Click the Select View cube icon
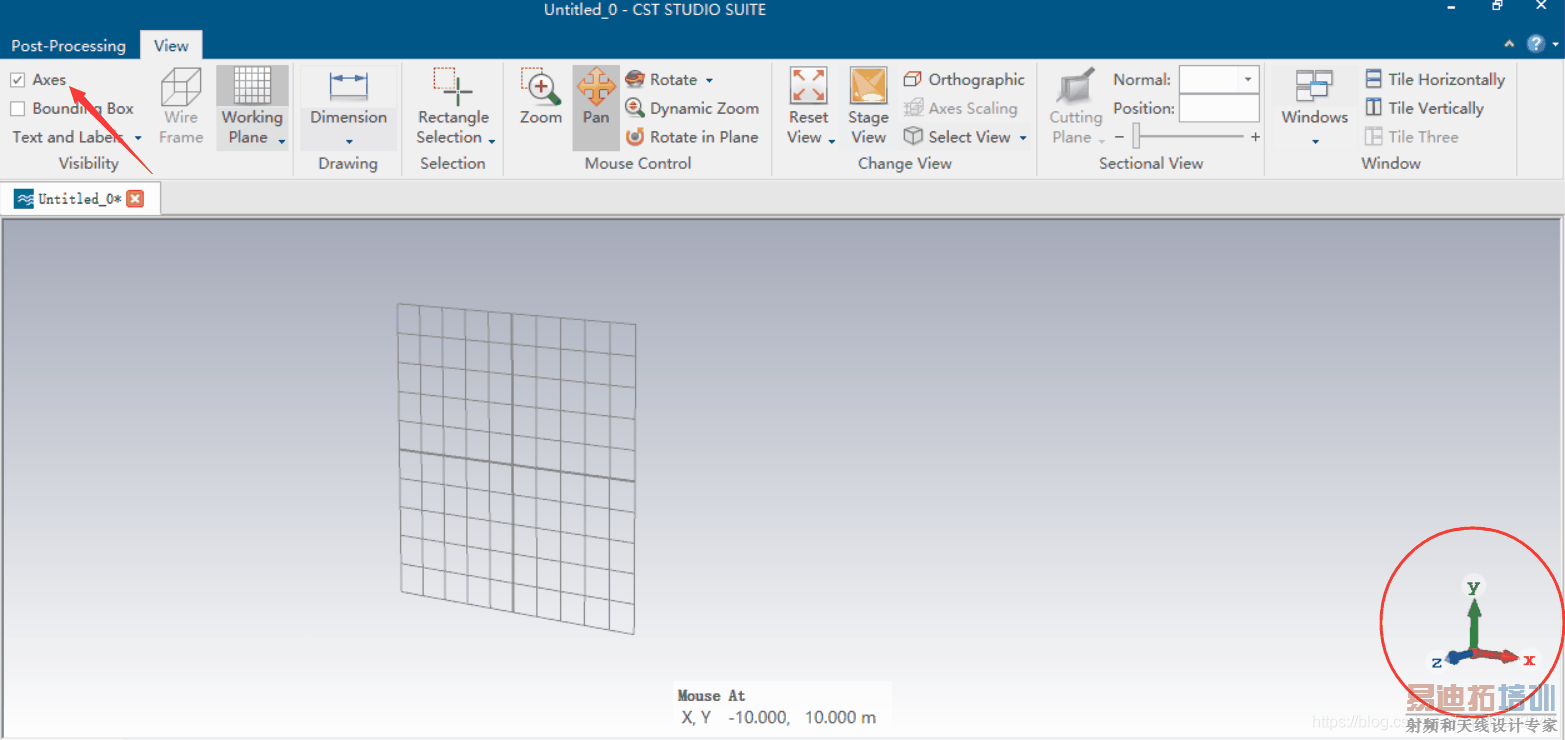Viewport: 1565px width, 740px height. tap(913, 137)
